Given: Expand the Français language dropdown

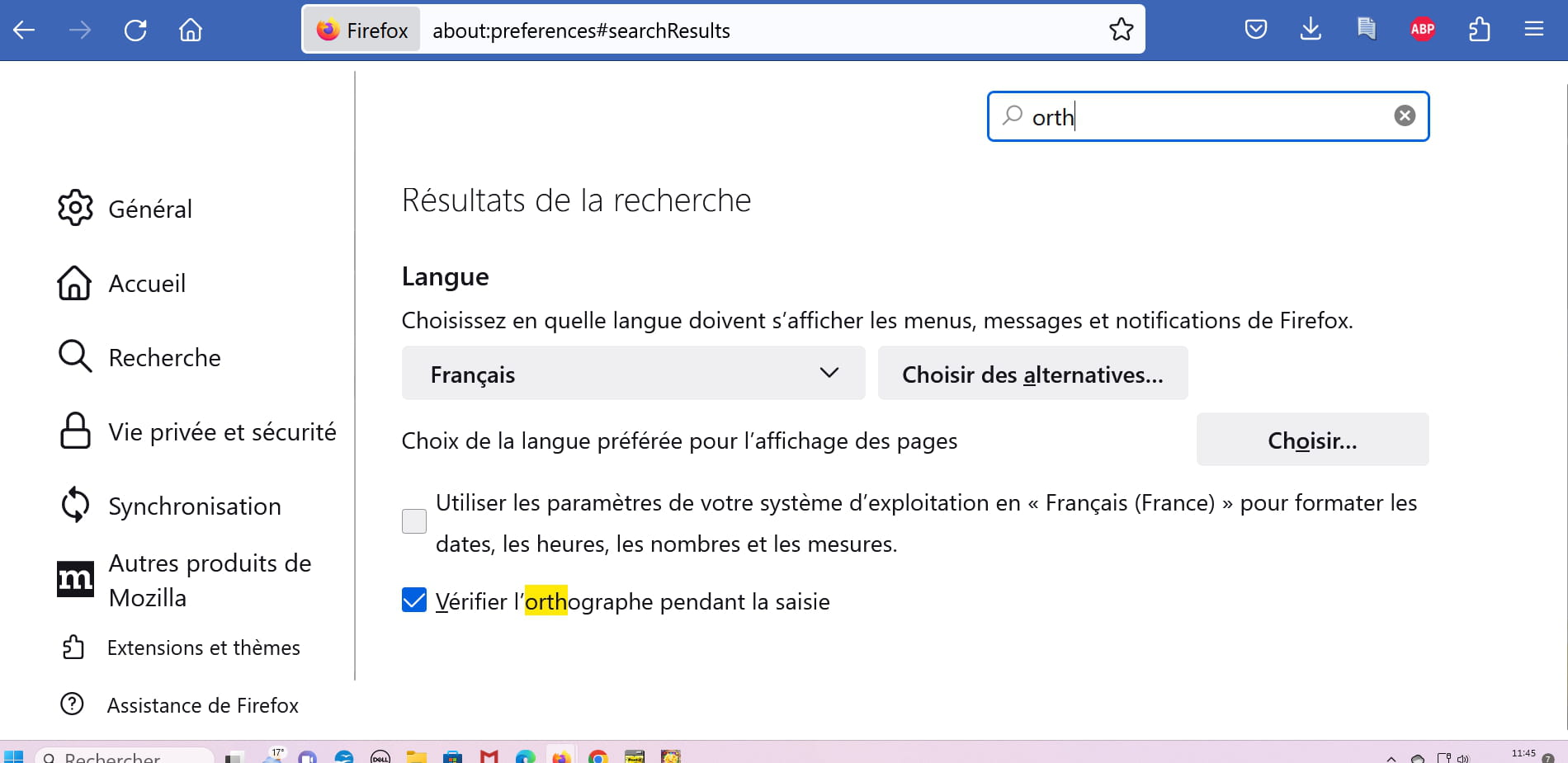Looking at the screenshot, I should coord(633,374).
